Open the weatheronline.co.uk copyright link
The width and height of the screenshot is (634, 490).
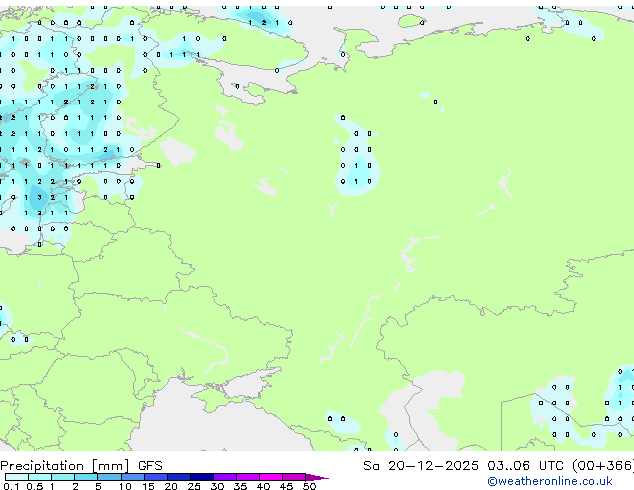[549, 481]
